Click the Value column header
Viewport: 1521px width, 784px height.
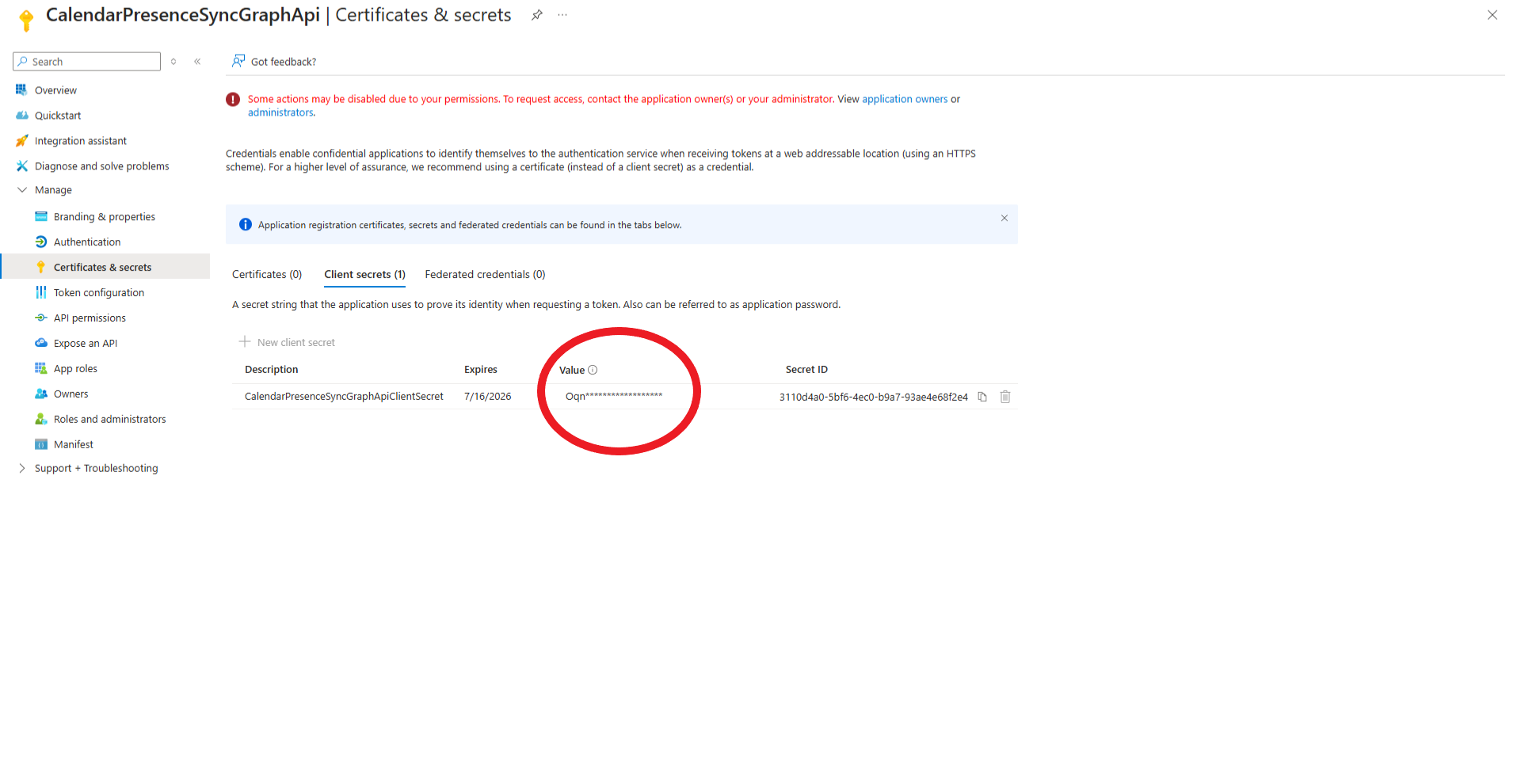point(572,371)
